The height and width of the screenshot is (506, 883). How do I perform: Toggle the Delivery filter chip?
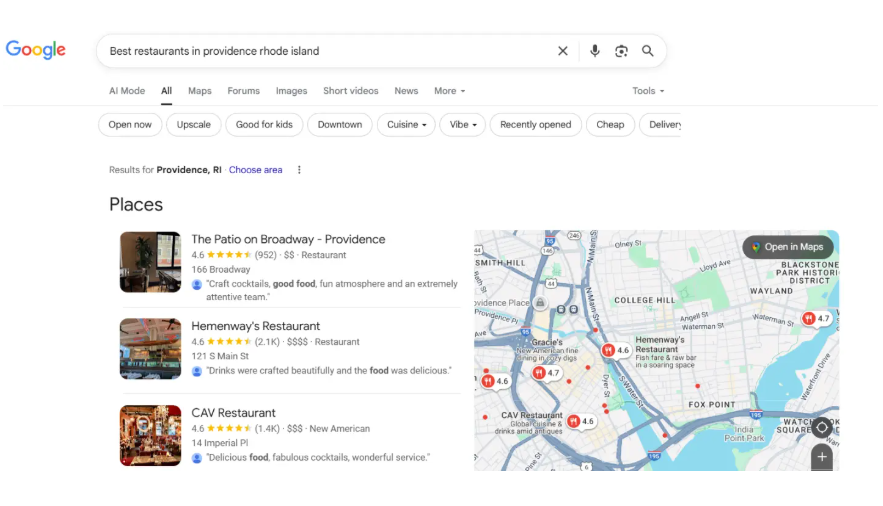661,125
